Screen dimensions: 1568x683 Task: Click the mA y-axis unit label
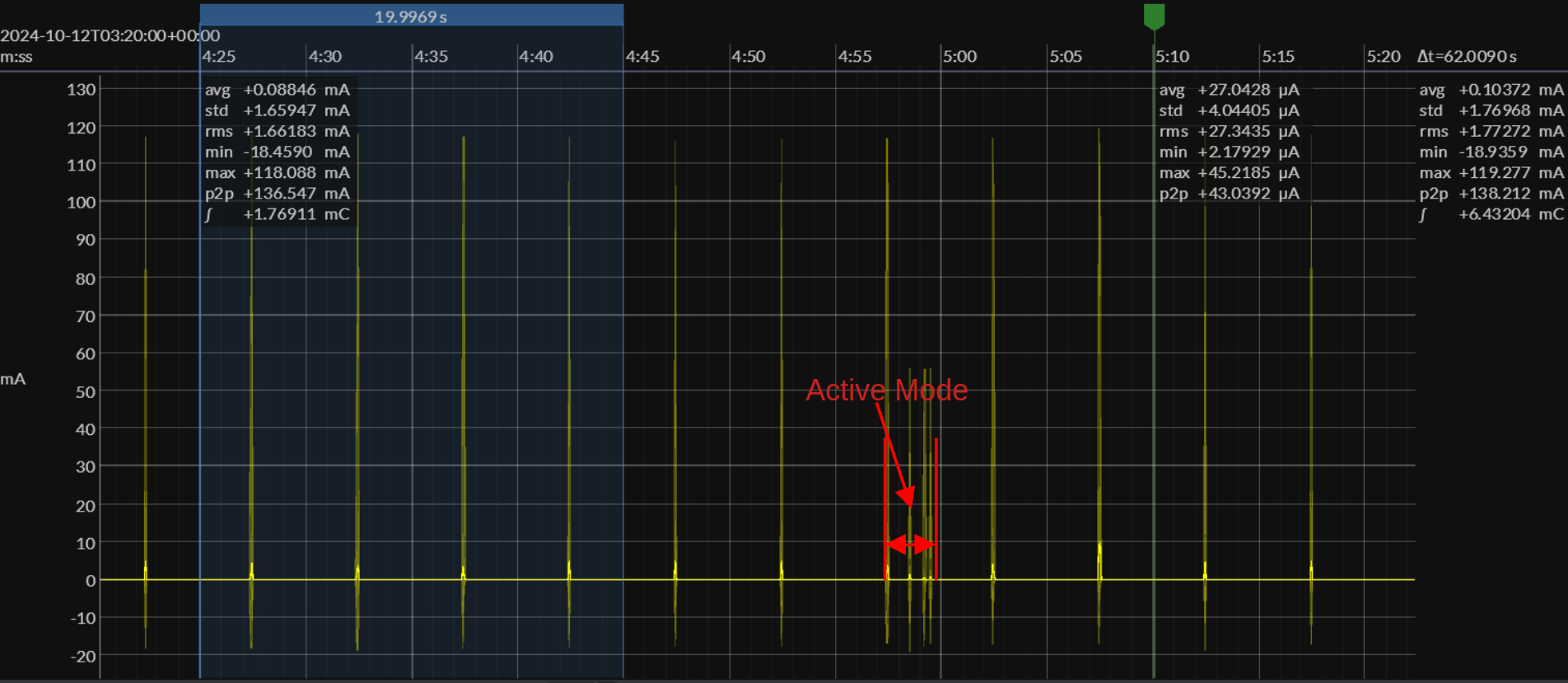(x=13, y=379)
